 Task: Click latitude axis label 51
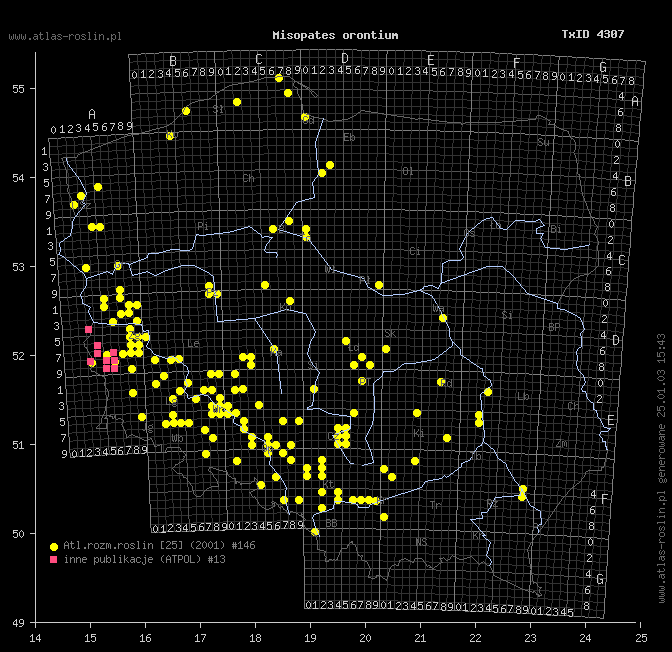(18, 445)
